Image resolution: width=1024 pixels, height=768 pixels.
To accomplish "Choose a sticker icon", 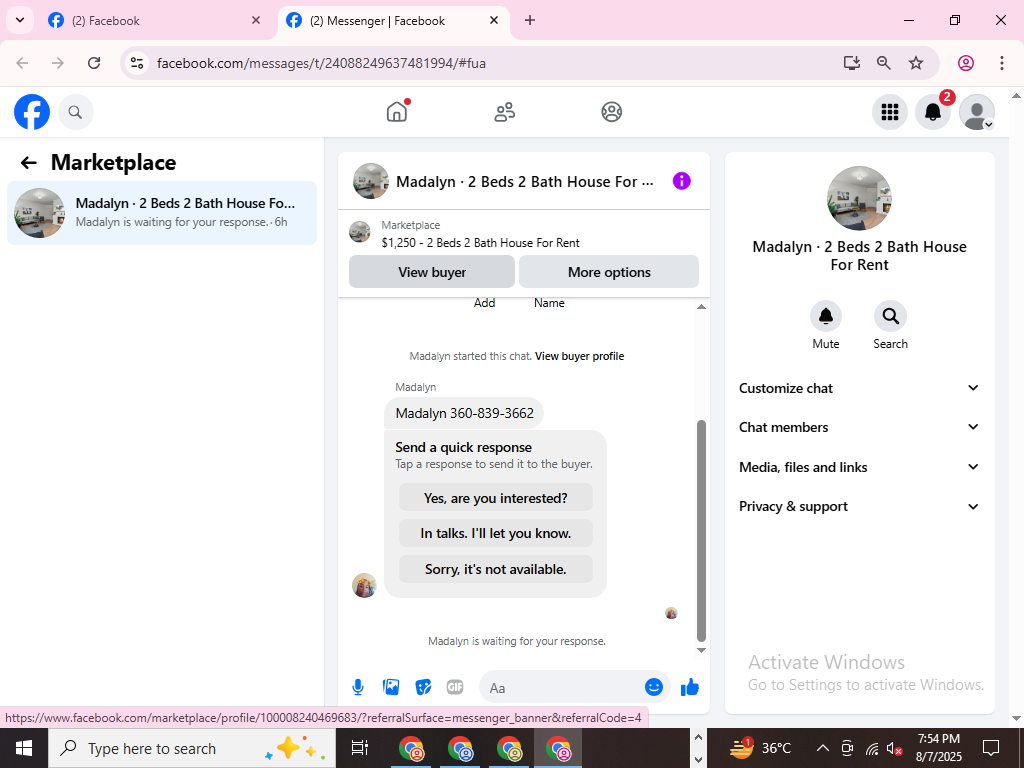I will (423, 687).
